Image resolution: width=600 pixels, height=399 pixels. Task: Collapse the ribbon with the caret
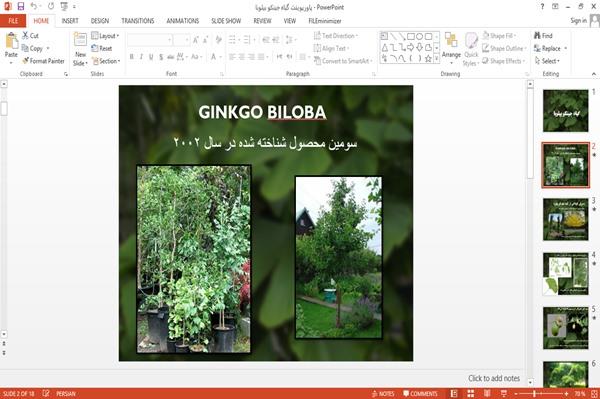point(594,73)
